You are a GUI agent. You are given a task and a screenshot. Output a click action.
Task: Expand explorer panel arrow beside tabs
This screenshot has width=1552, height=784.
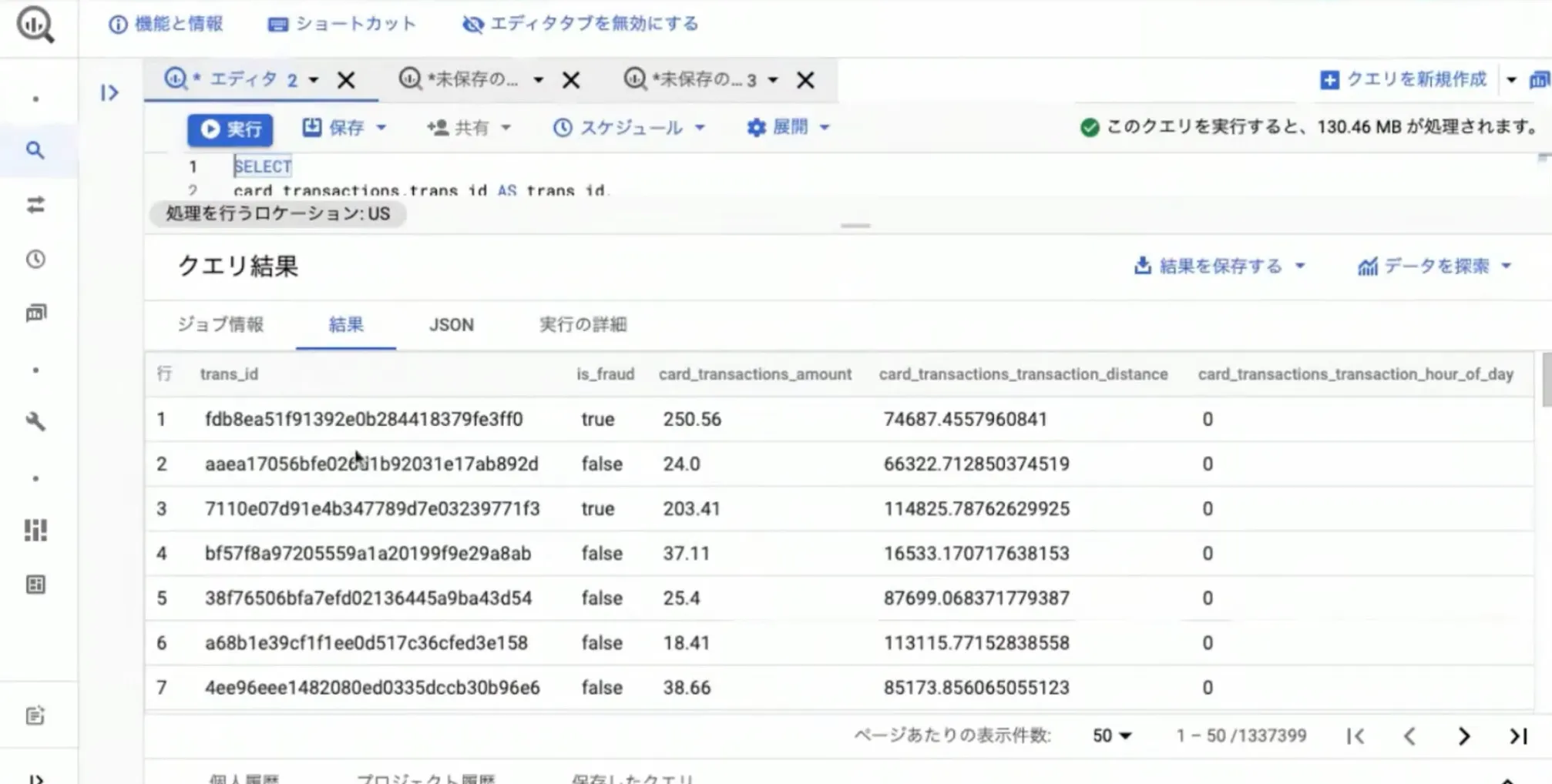(109, 93)
